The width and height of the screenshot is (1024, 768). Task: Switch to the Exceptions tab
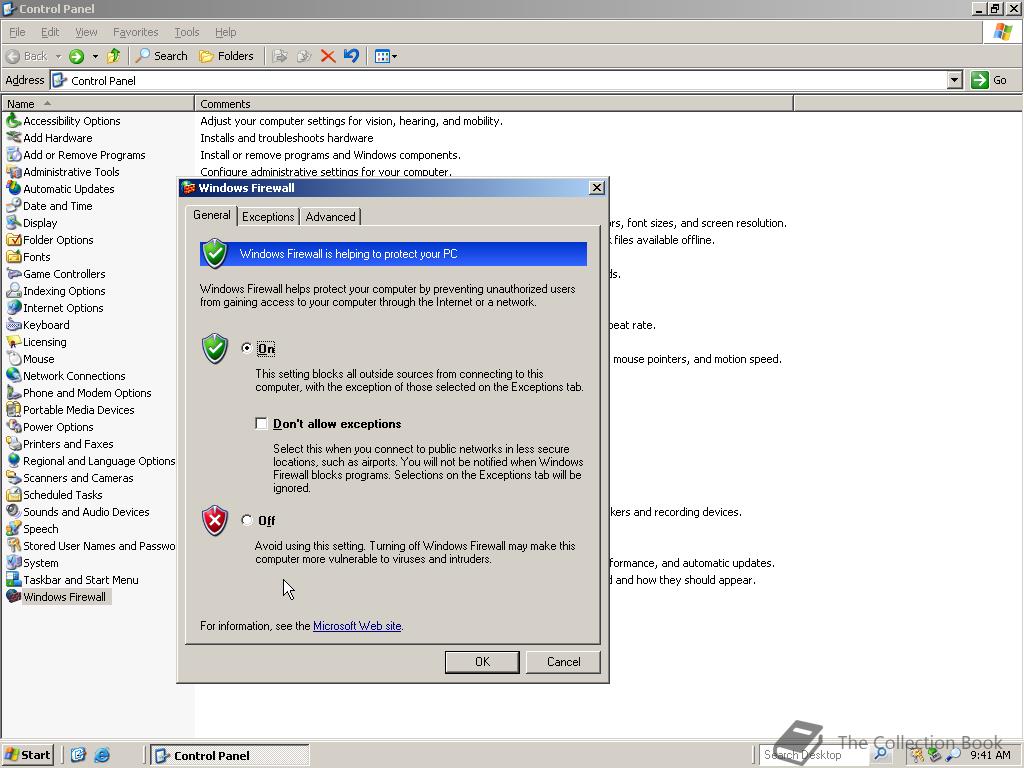pos(268,217)
